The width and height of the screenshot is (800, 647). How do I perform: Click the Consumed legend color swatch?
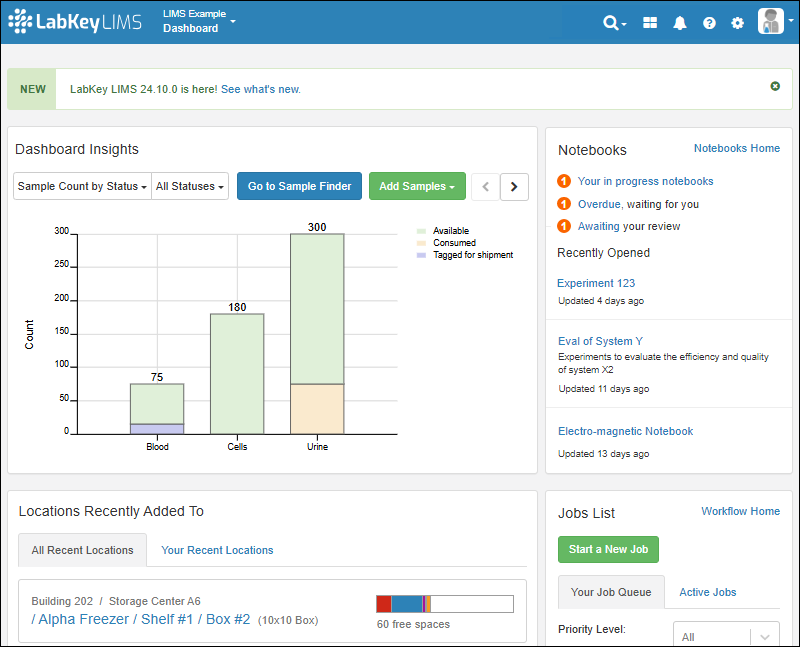pos(421,243)
